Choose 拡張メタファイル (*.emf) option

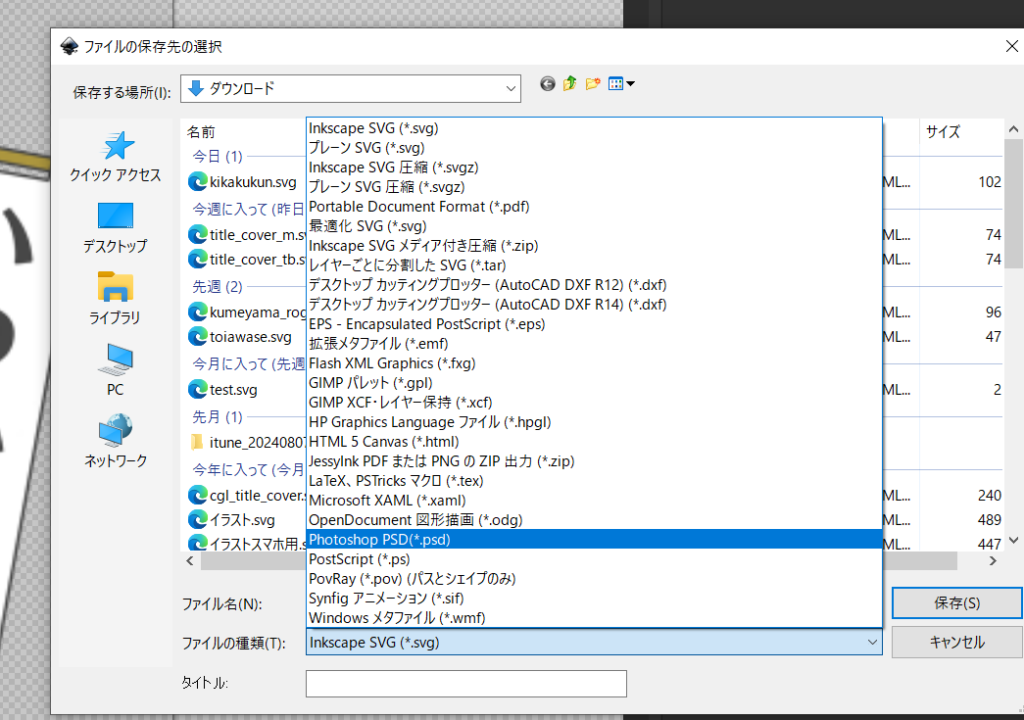[594, 344]
